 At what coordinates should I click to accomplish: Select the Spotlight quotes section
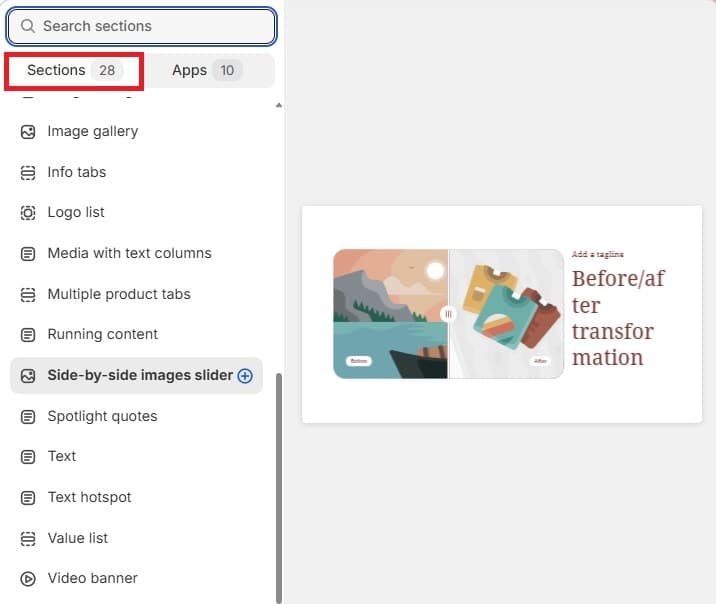[102, 416]
